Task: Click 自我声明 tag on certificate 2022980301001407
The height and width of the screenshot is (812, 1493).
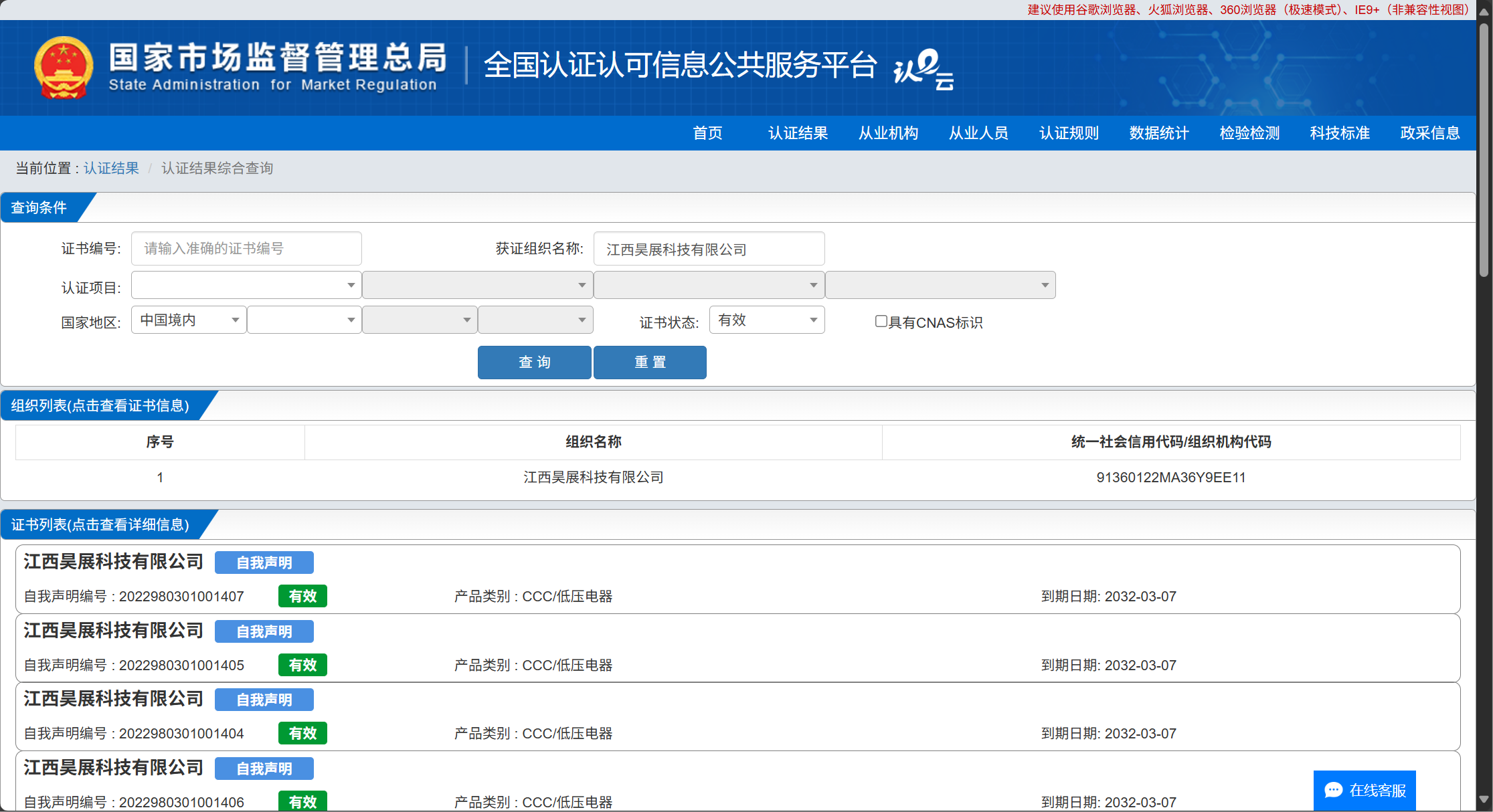Action: click(264, 563)
